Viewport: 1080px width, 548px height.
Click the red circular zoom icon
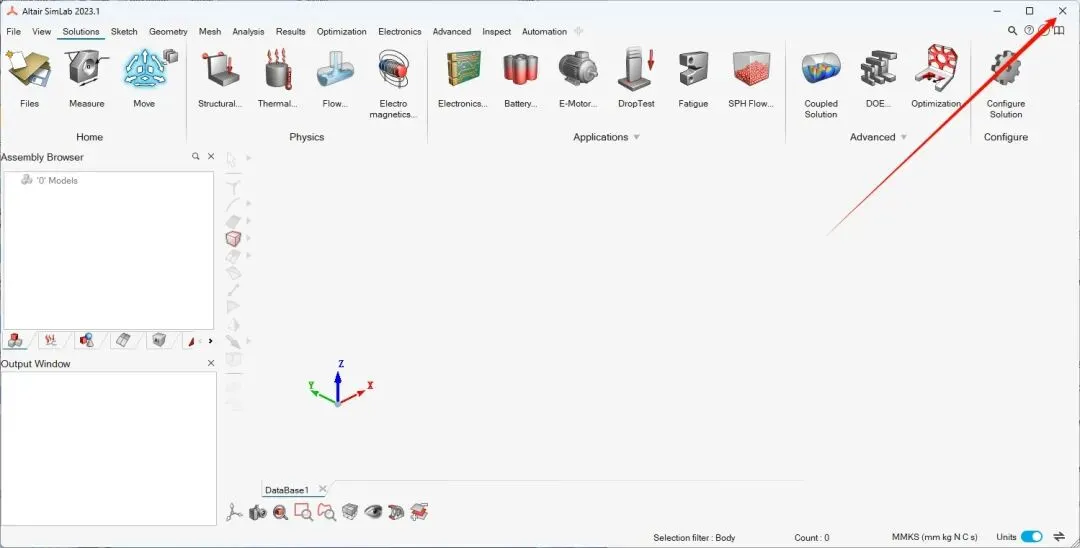(x=280, y=512)
